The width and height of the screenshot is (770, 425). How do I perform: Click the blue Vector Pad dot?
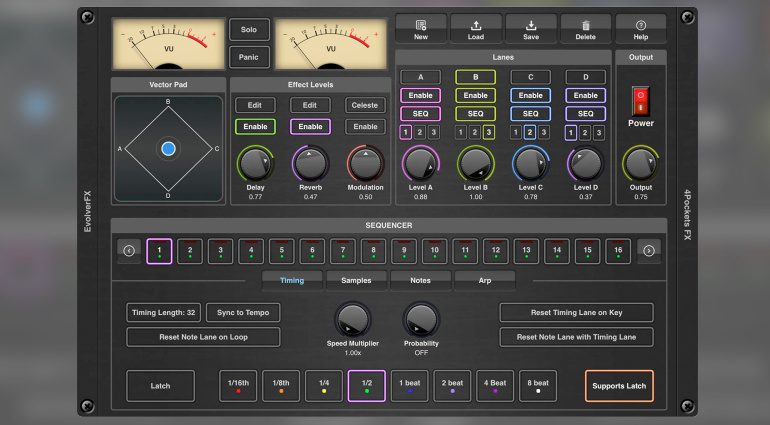point(168,149)
